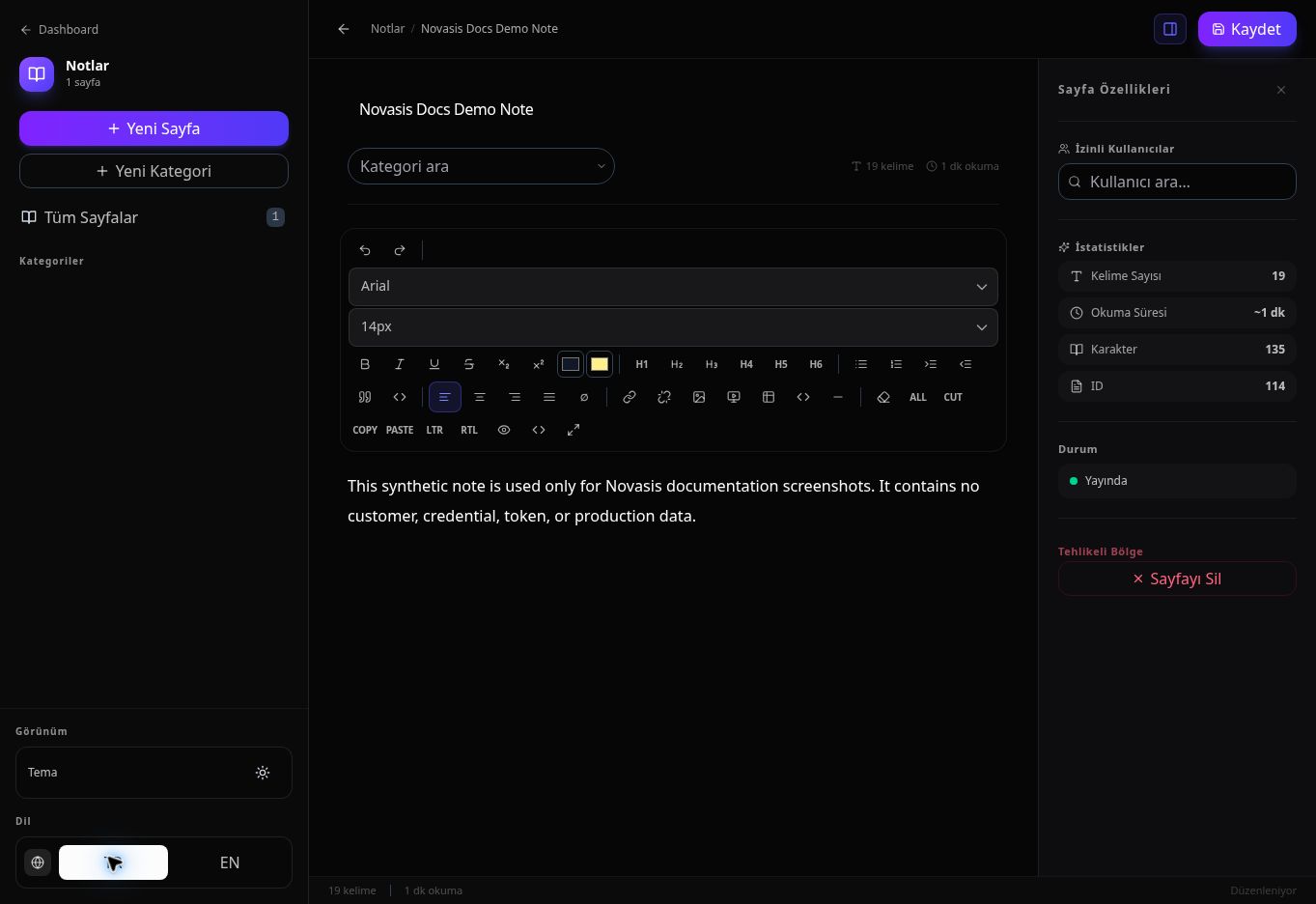Remove the link with unlink icon
The width and height of the screenshot is (1316, 904).
[664, 397]
